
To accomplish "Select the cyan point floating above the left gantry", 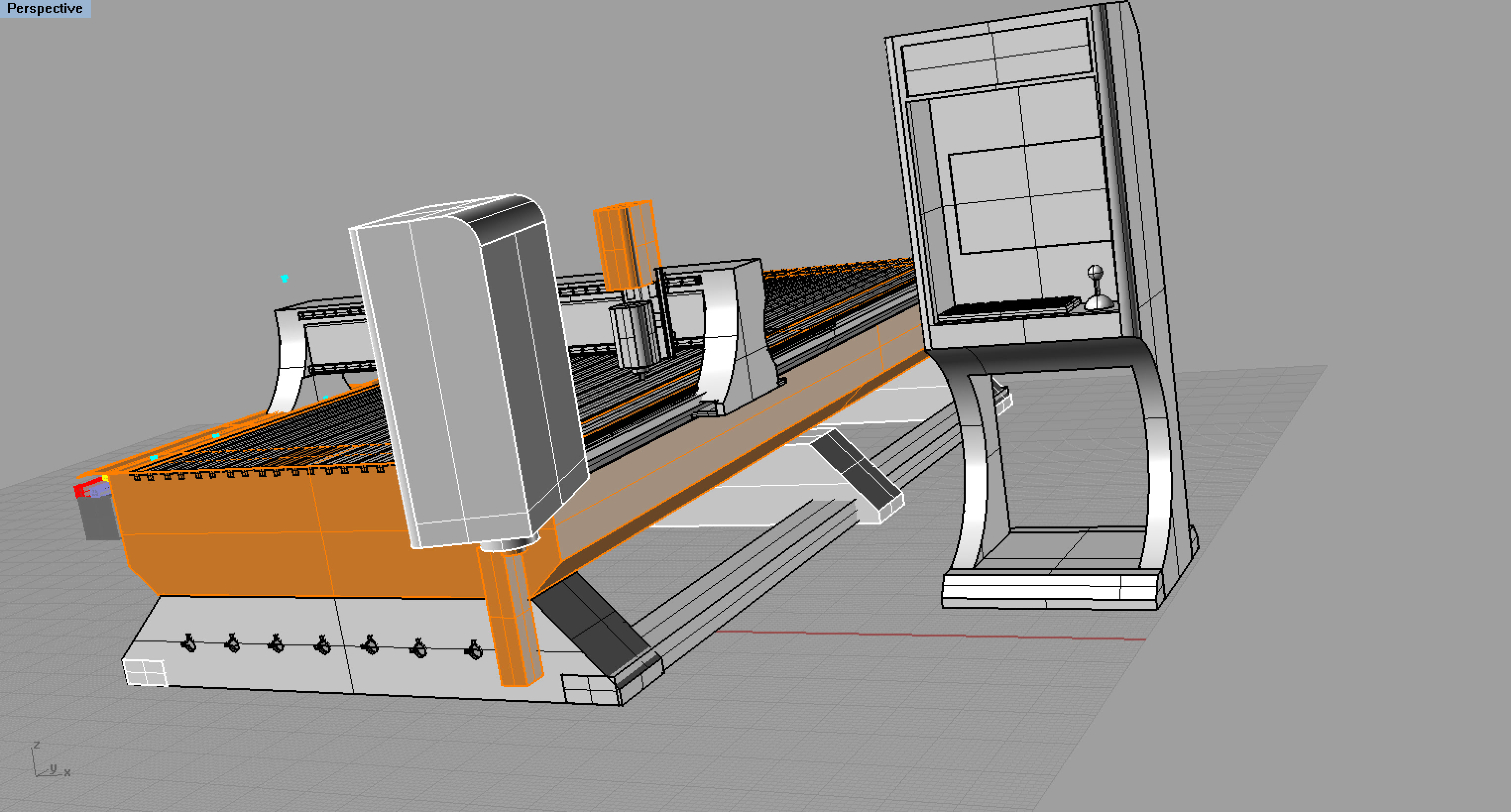I will point(285,278).
